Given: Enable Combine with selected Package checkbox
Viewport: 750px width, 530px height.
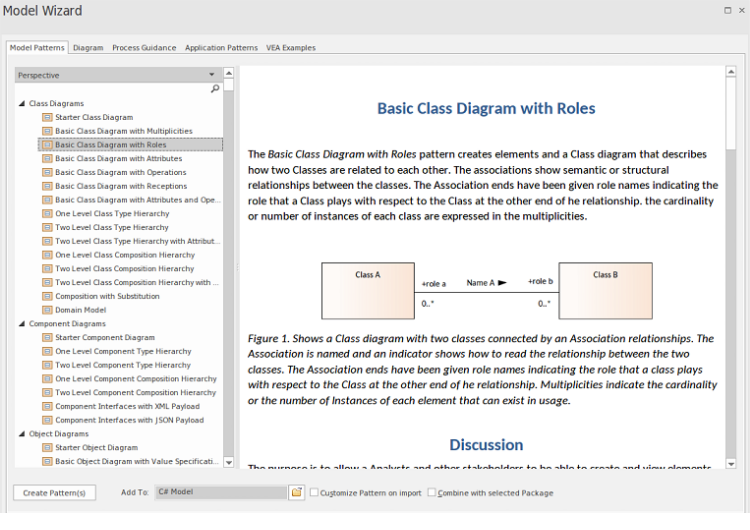Looking at the screenshot, I should pos(431,492).
